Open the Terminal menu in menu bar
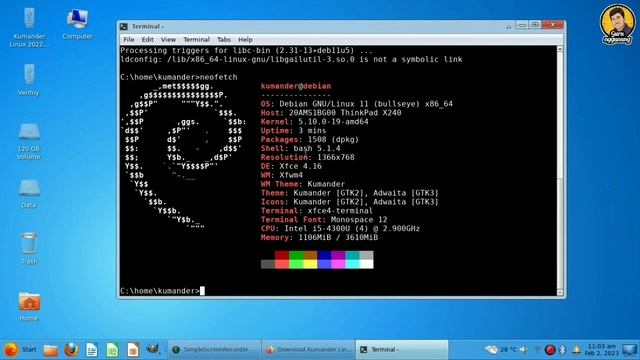The width and height of the screenshot is (640, 360). click(196, 40)
